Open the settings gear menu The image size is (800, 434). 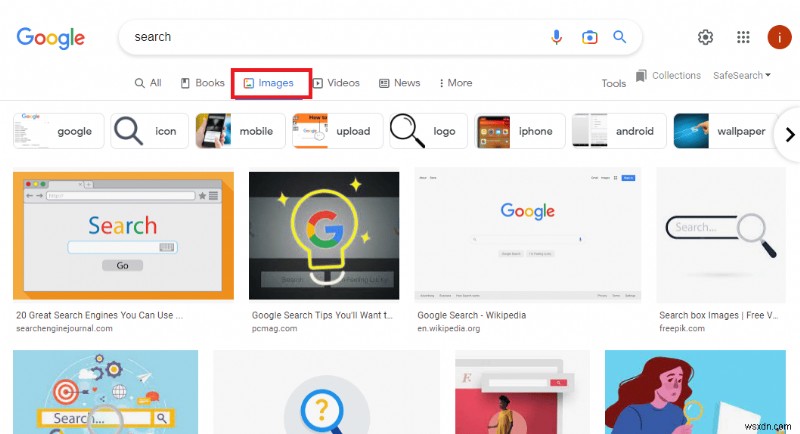pos(705,37)
